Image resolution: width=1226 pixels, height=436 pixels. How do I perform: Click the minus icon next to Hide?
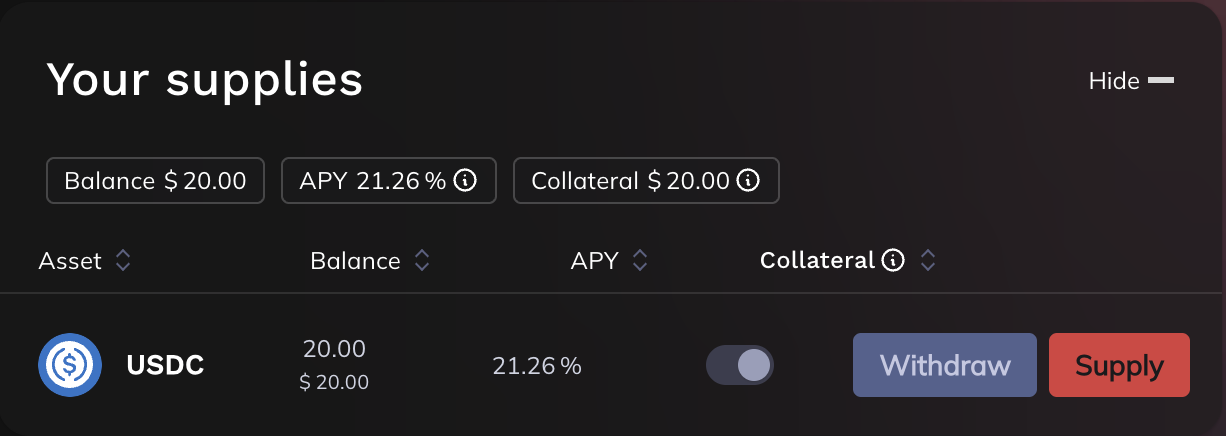[x=1161, y=81]
